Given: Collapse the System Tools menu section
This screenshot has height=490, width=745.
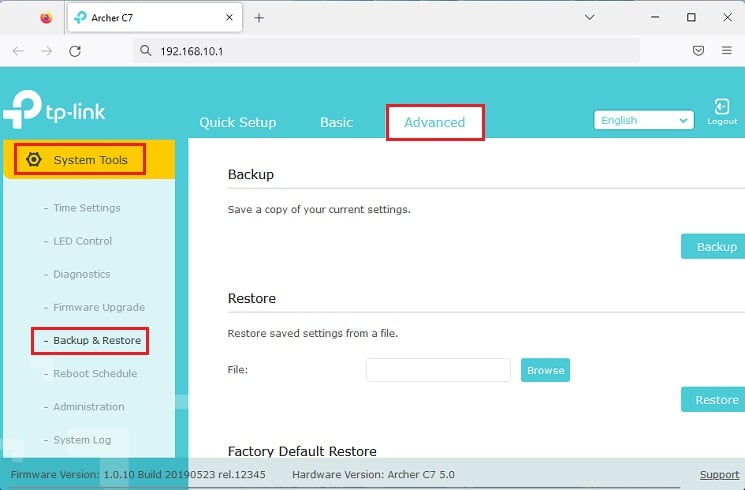Looking at the screenshot, I should 89,160.
